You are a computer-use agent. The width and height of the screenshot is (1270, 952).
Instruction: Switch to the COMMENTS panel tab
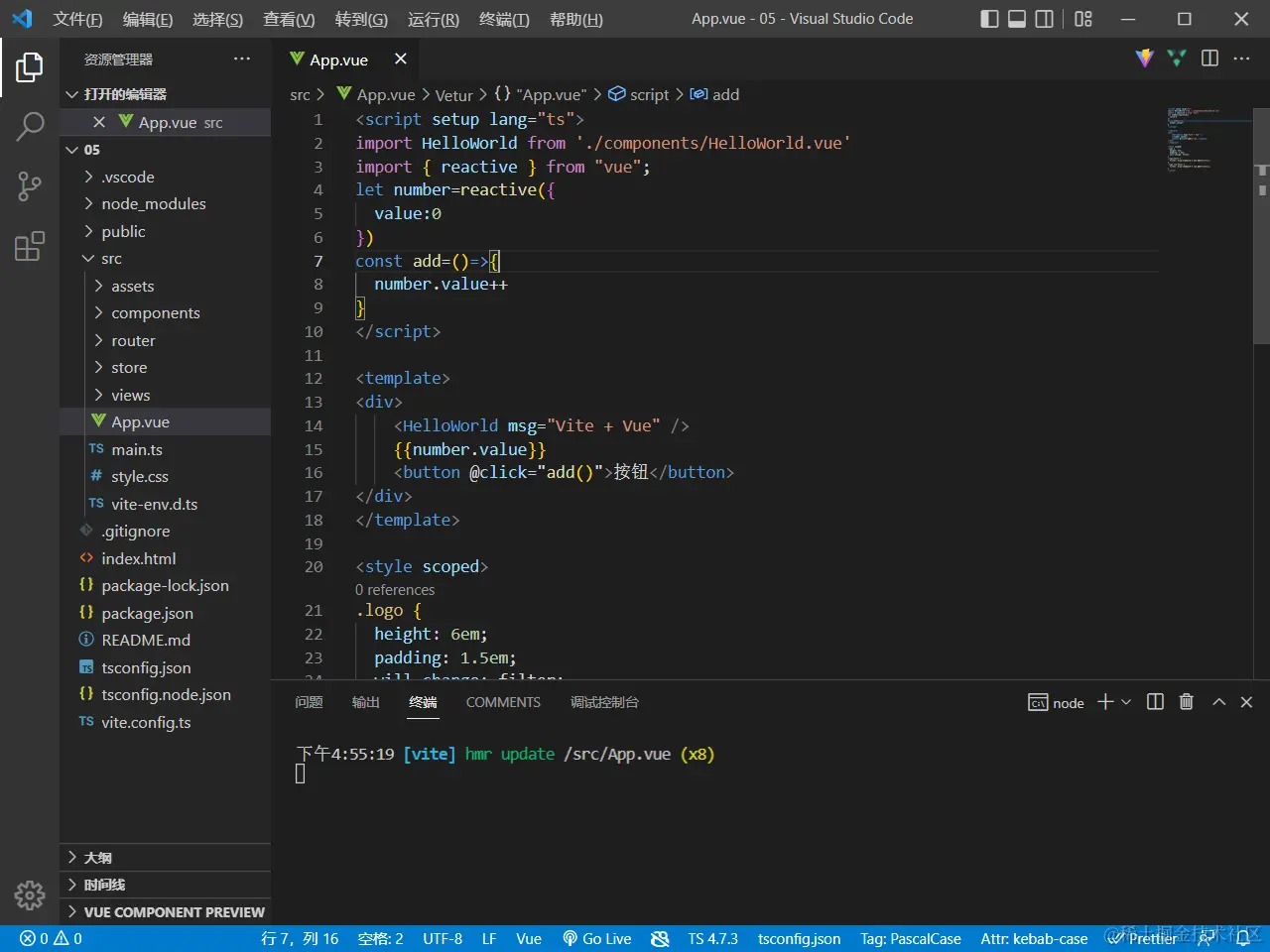pos(503,702)
